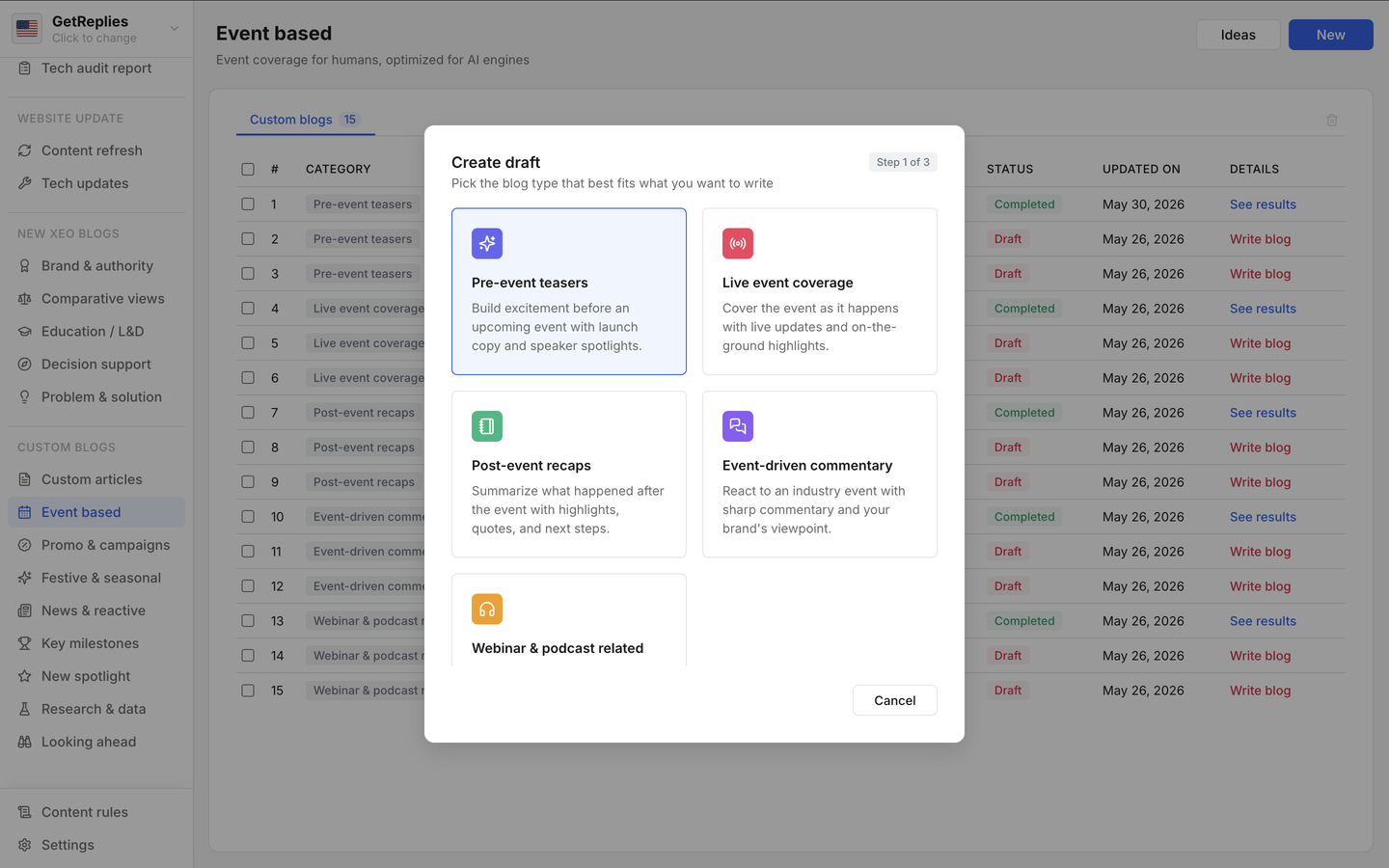Click the Content refresh icon in sidebar

pos(25,150)
